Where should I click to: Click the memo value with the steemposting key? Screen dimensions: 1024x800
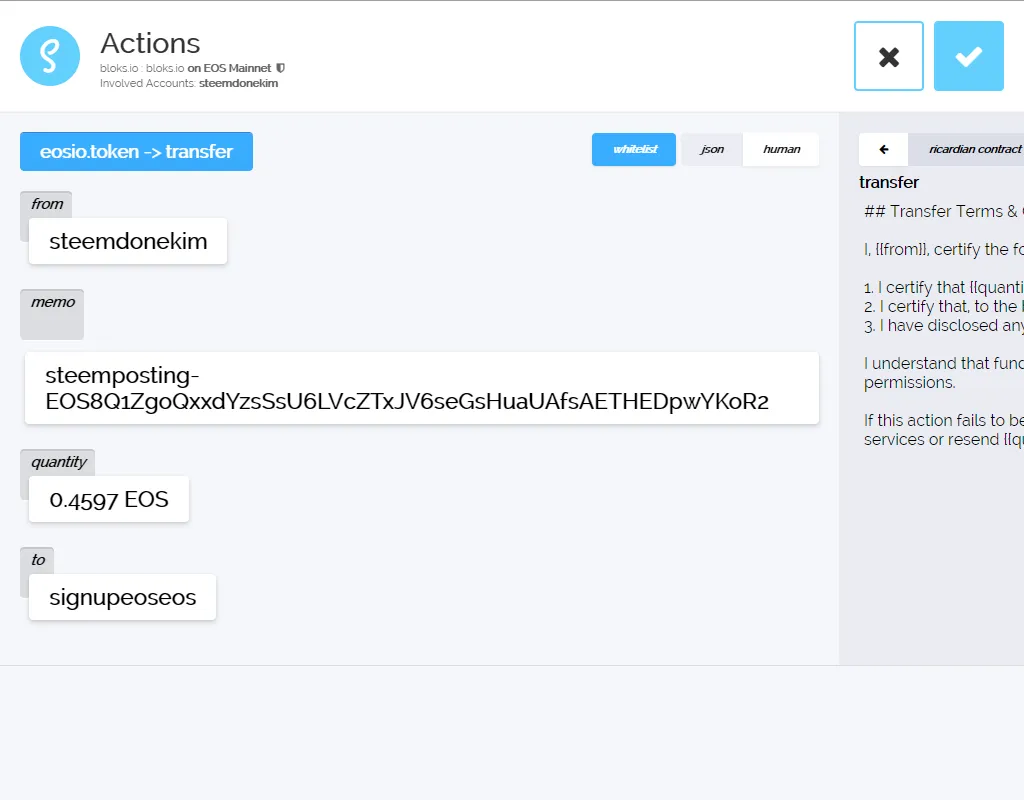422,388
